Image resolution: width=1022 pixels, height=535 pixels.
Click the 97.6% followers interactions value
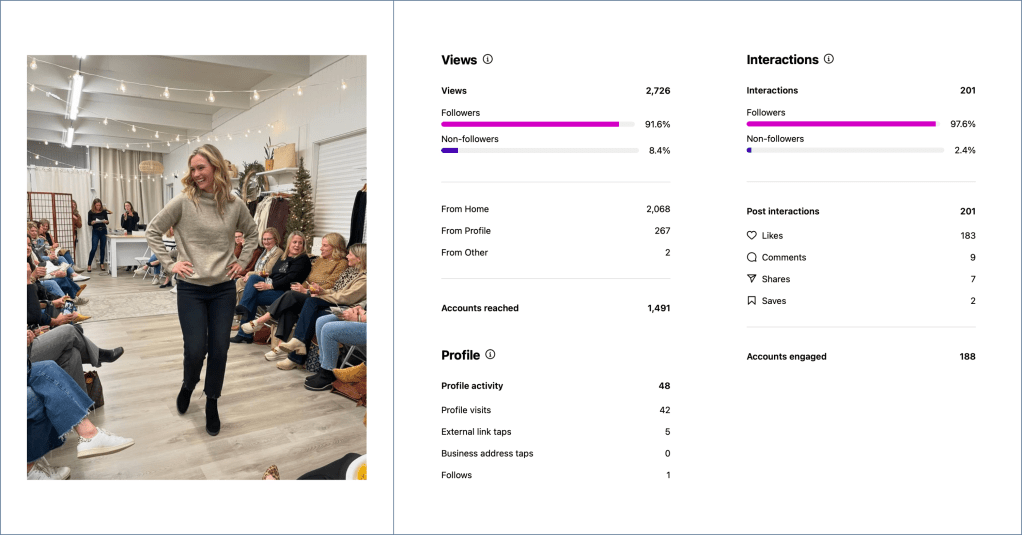click(x=963, y=124)
